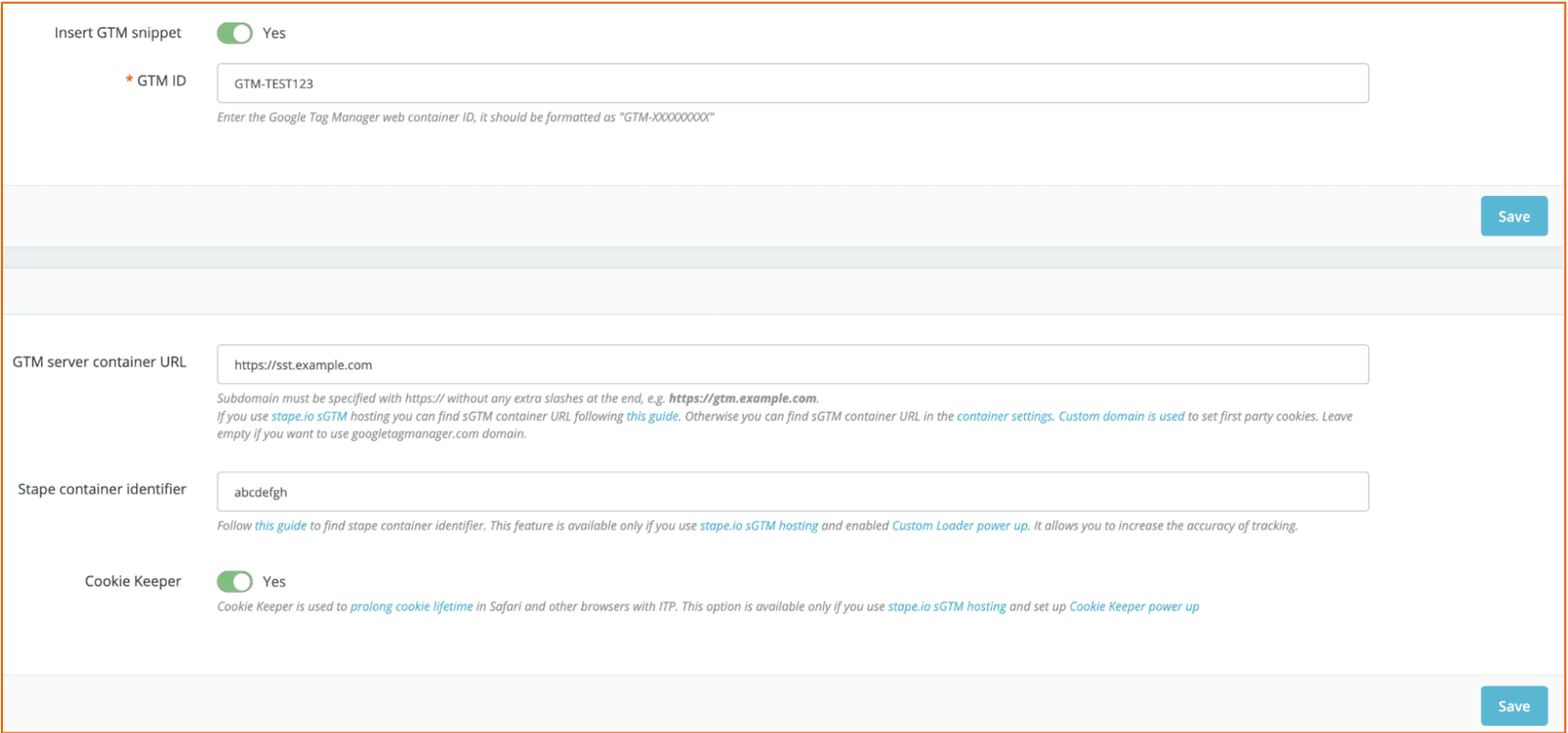Image resolution: width=1568 pixels, height=733 pixels.
Task: Open 'this guide' link under container URL
Action: click(x=653, y=416)
